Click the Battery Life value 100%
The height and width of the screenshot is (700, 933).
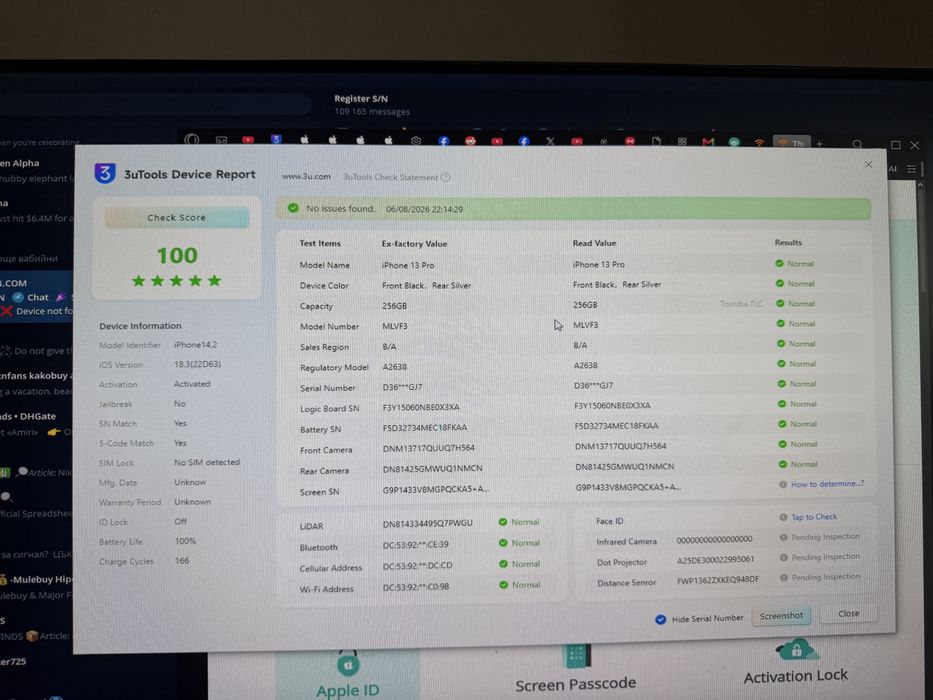[x=185, y=541]
